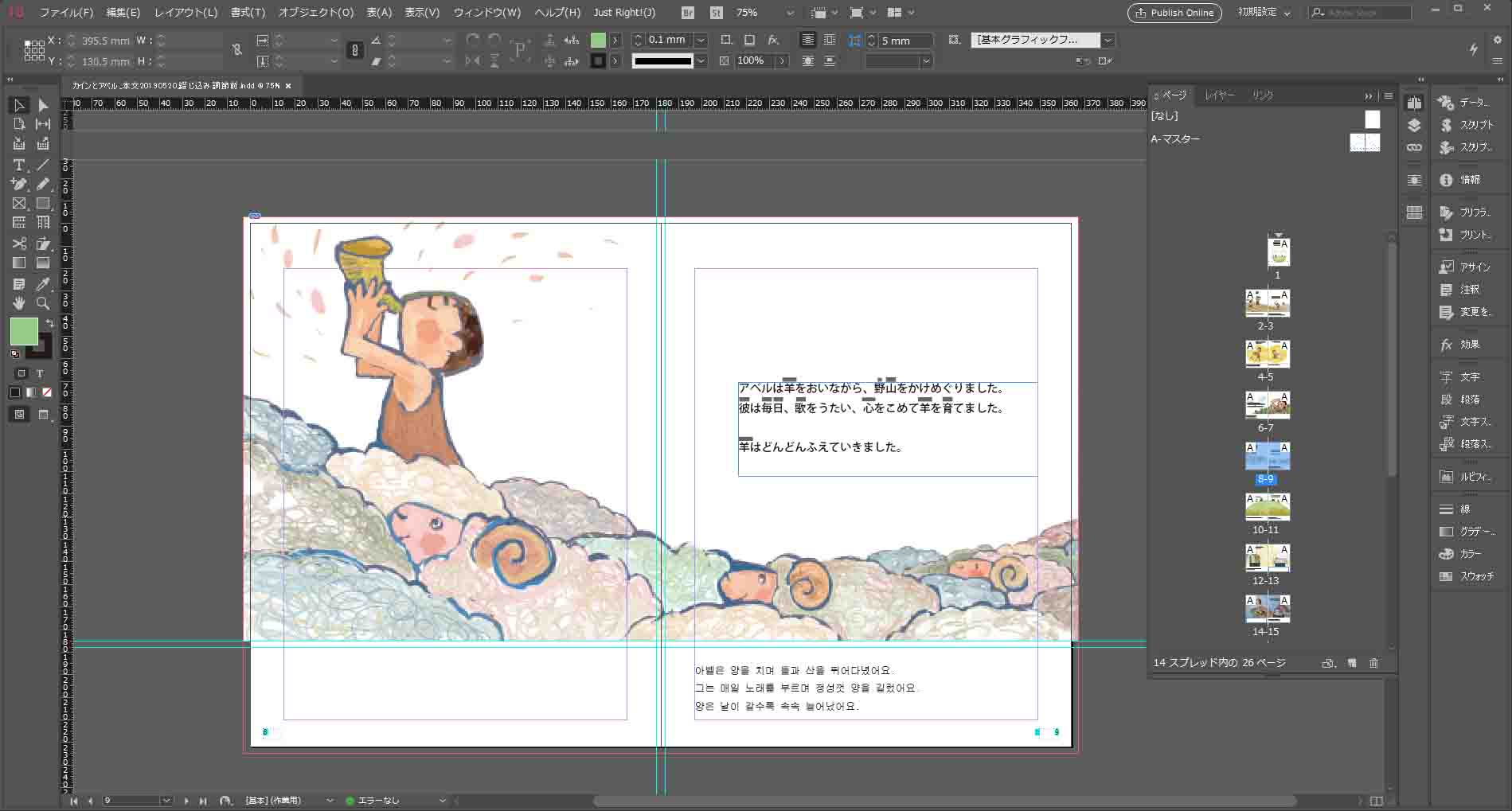Select the Rectangle tool
The image size is (1512, 811).
click(x=43, y=204)
